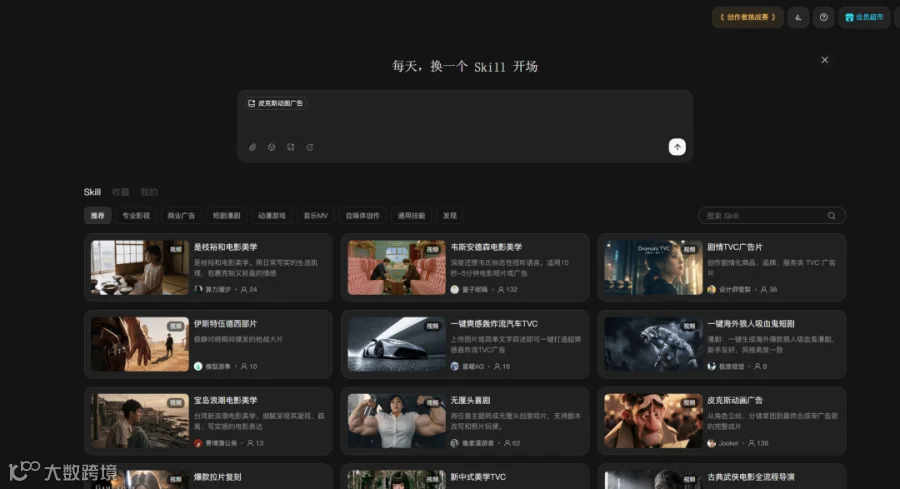Click user count 132 on 韦斯安德森 card

pos(507,290)
